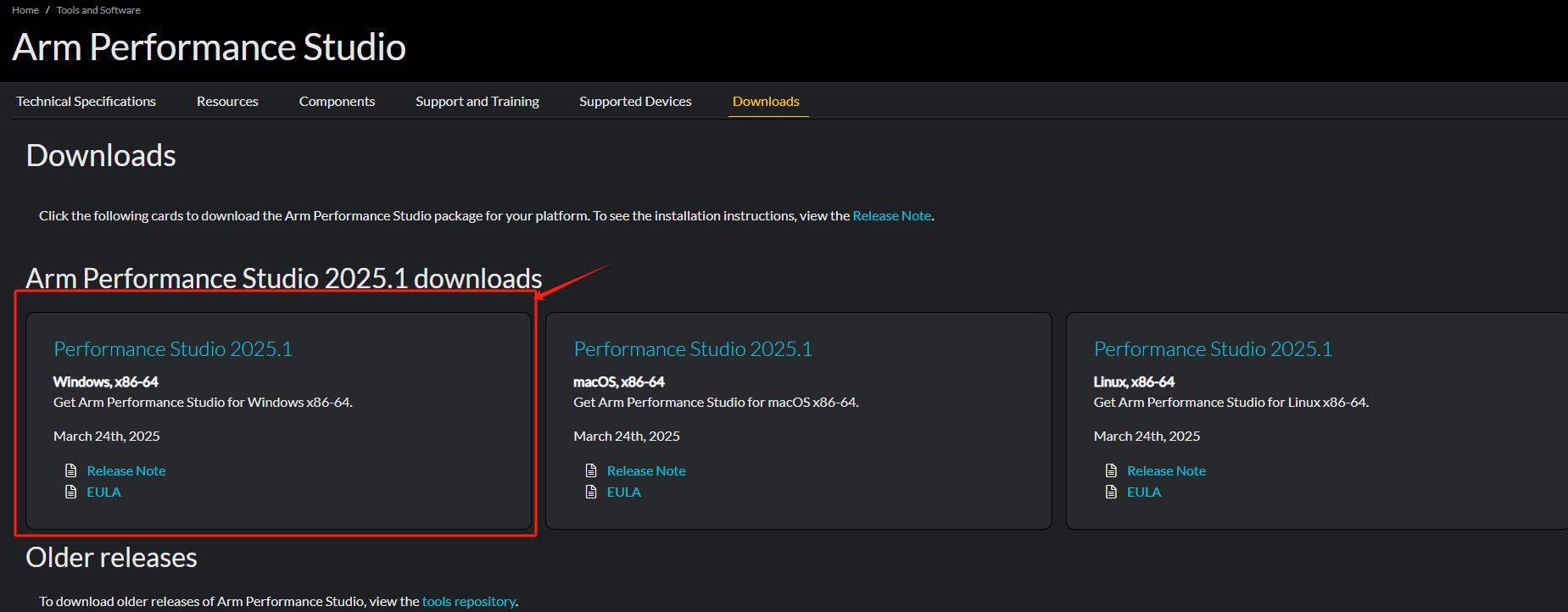Open the Components tab
Viewport: 1568px width, 612px height.
point(337,101)
